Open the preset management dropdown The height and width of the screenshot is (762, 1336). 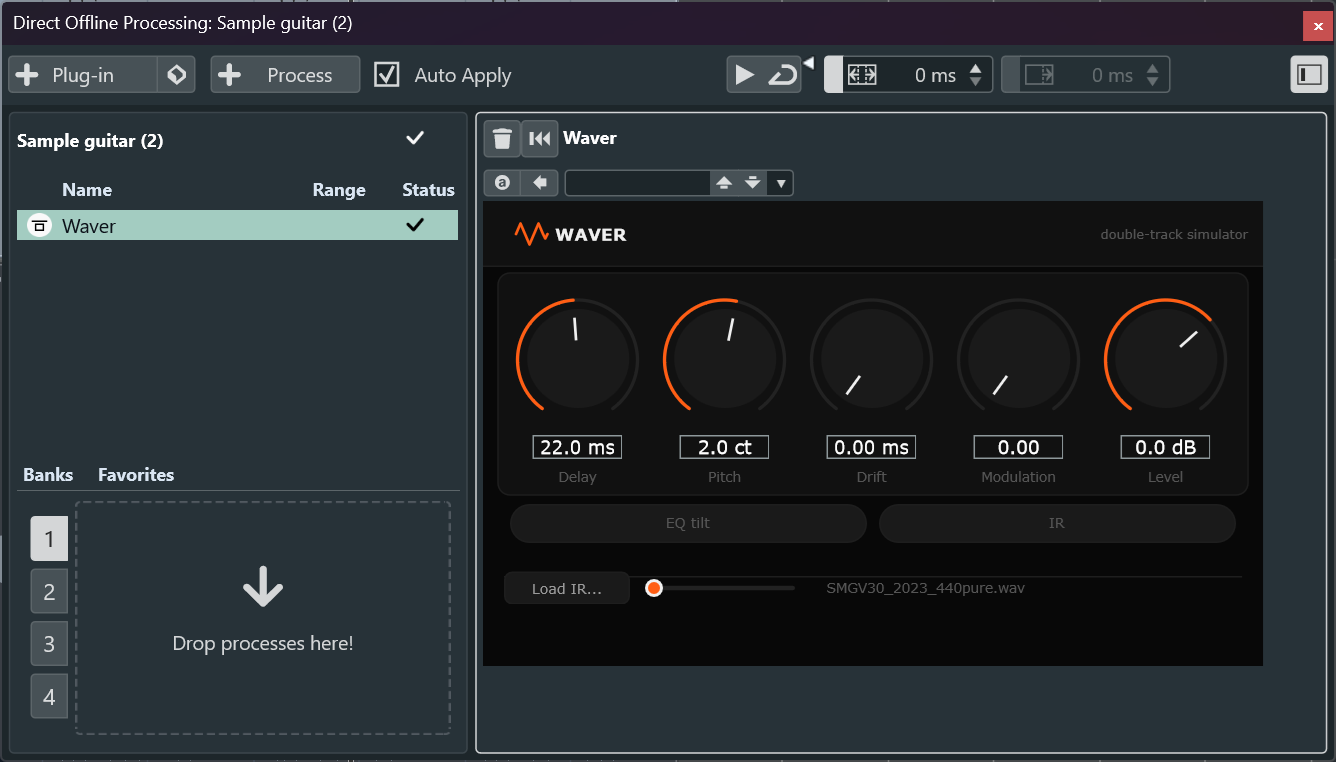781,183
